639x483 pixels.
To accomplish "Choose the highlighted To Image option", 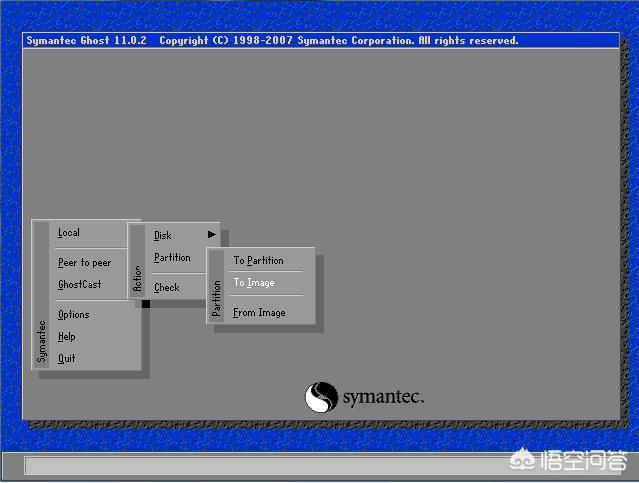I will coord(254,282).
